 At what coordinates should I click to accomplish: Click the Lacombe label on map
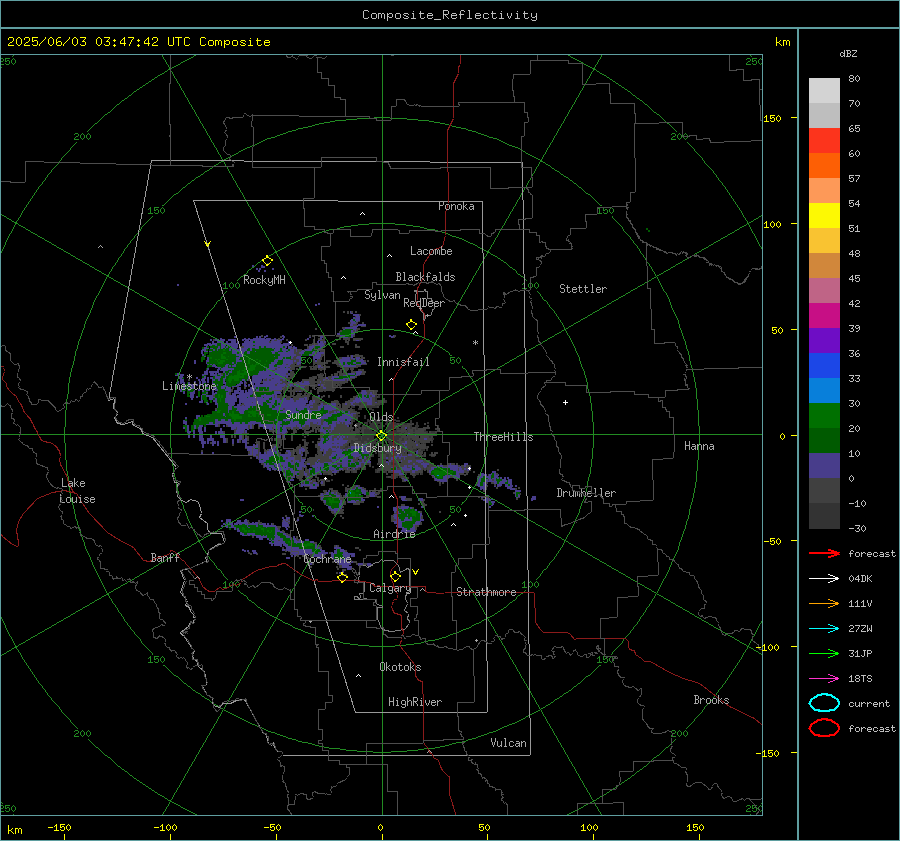point(431,251)
